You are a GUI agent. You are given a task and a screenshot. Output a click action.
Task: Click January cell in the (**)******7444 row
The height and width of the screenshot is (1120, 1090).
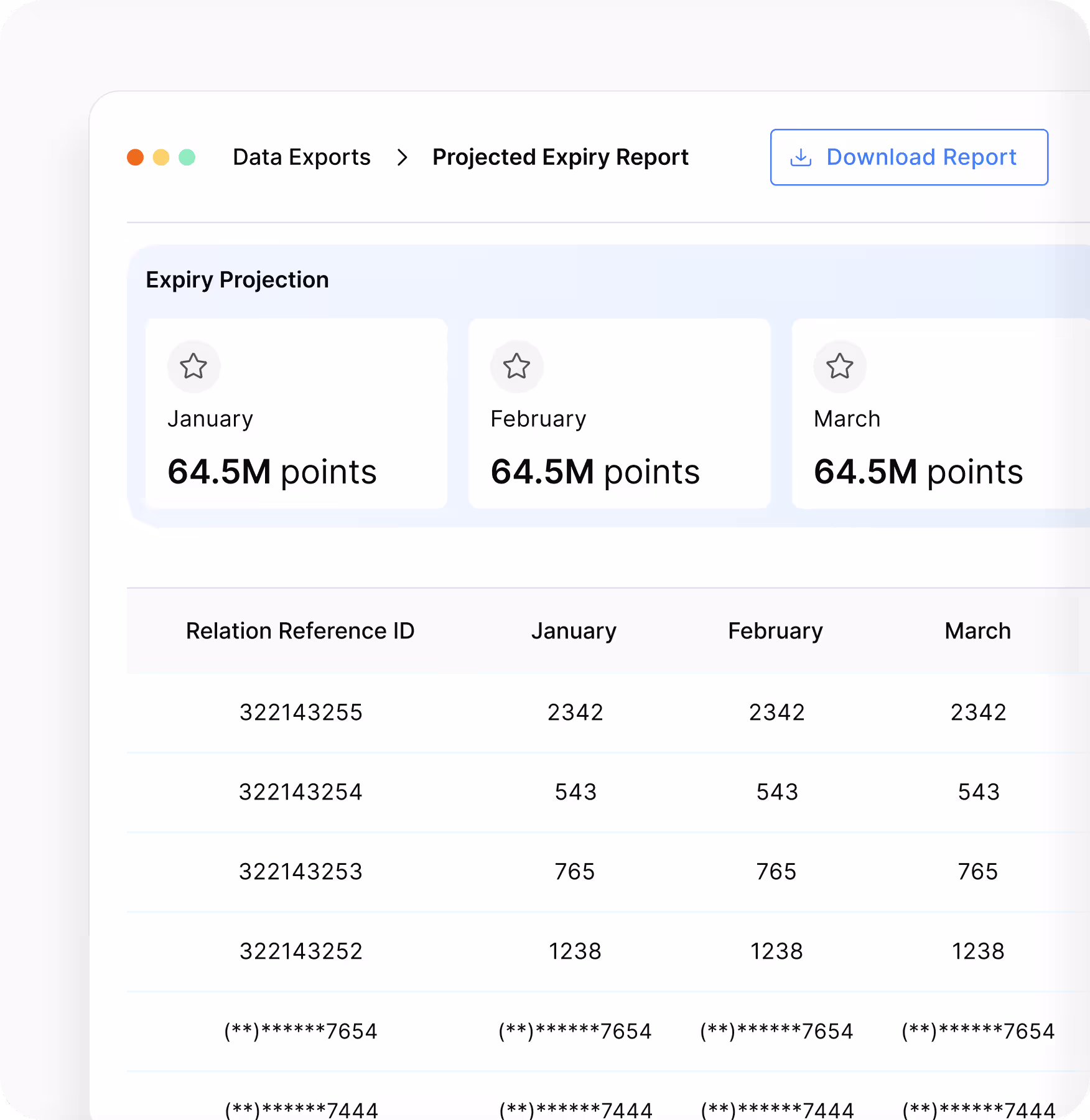pos(575,1109)
